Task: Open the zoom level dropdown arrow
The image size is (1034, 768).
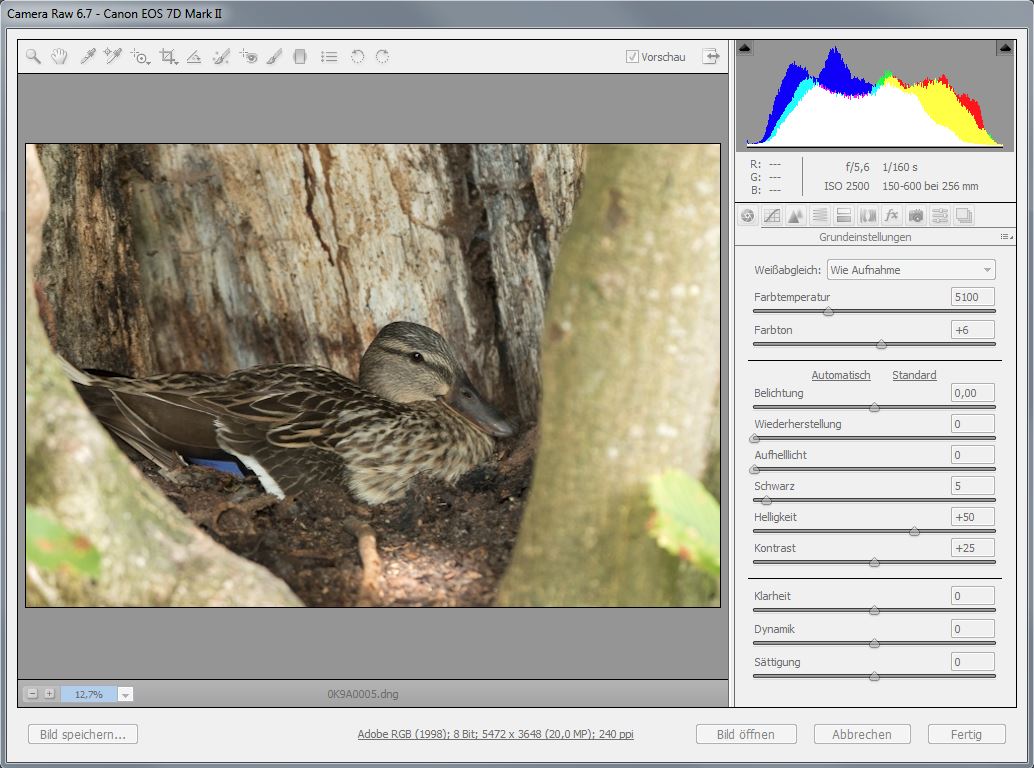Action: click(x=125, y=694)
